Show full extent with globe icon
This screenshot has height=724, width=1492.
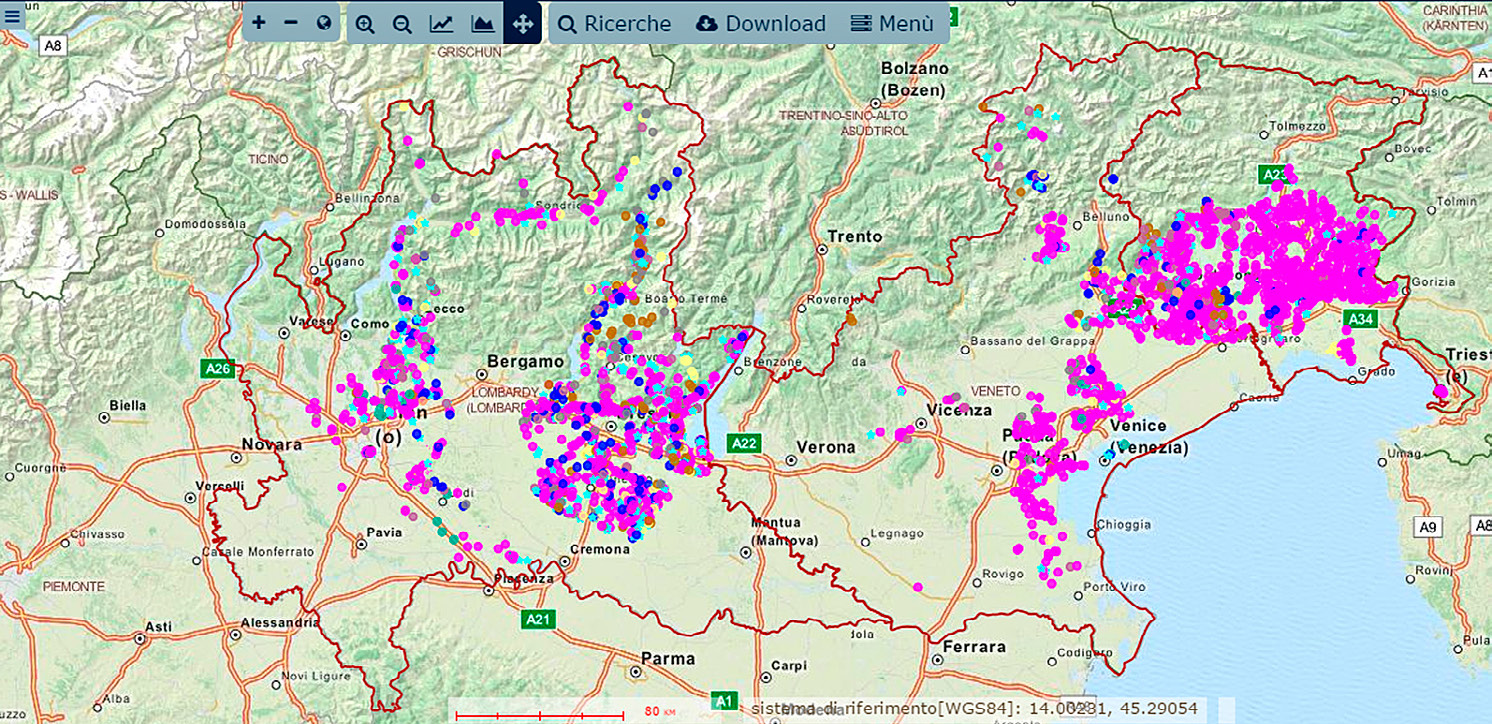point(324,22)
